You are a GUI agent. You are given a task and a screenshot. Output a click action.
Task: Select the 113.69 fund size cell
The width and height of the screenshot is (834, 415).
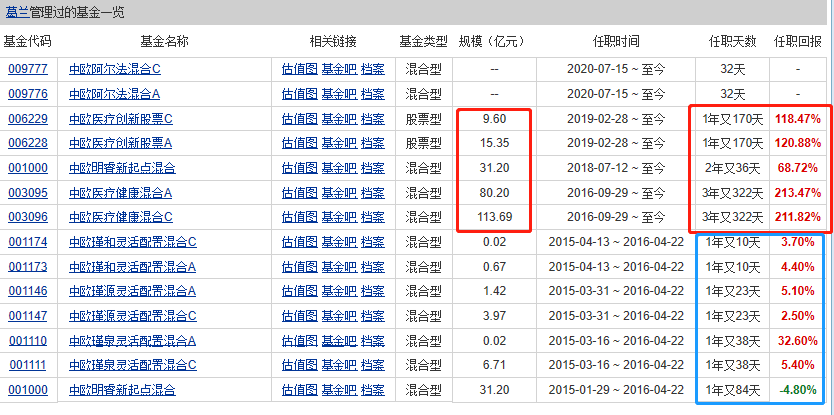click(x=494, y=217)
